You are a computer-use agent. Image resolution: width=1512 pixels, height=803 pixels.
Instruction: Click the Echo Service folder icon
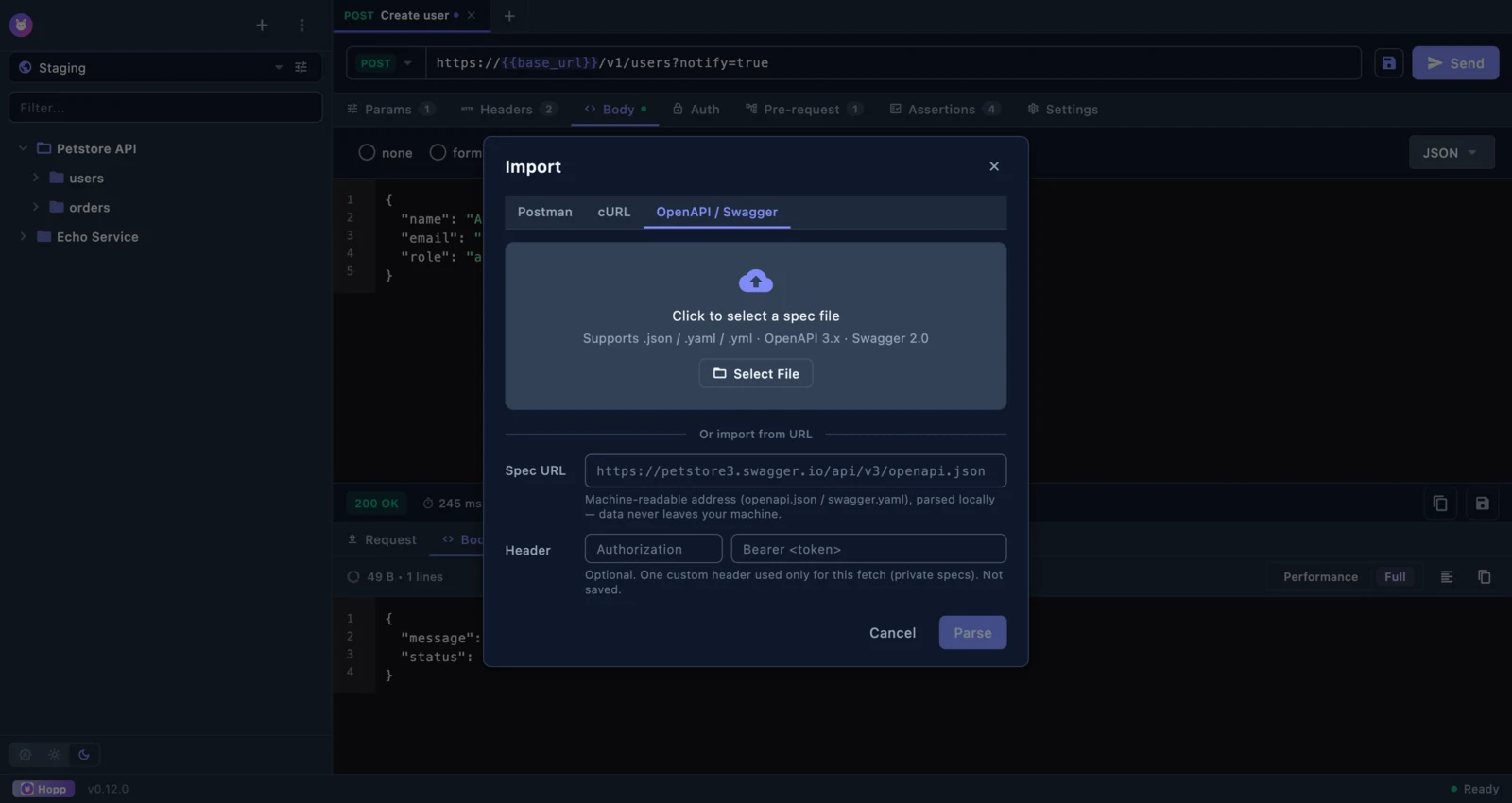tap(43, 236)
